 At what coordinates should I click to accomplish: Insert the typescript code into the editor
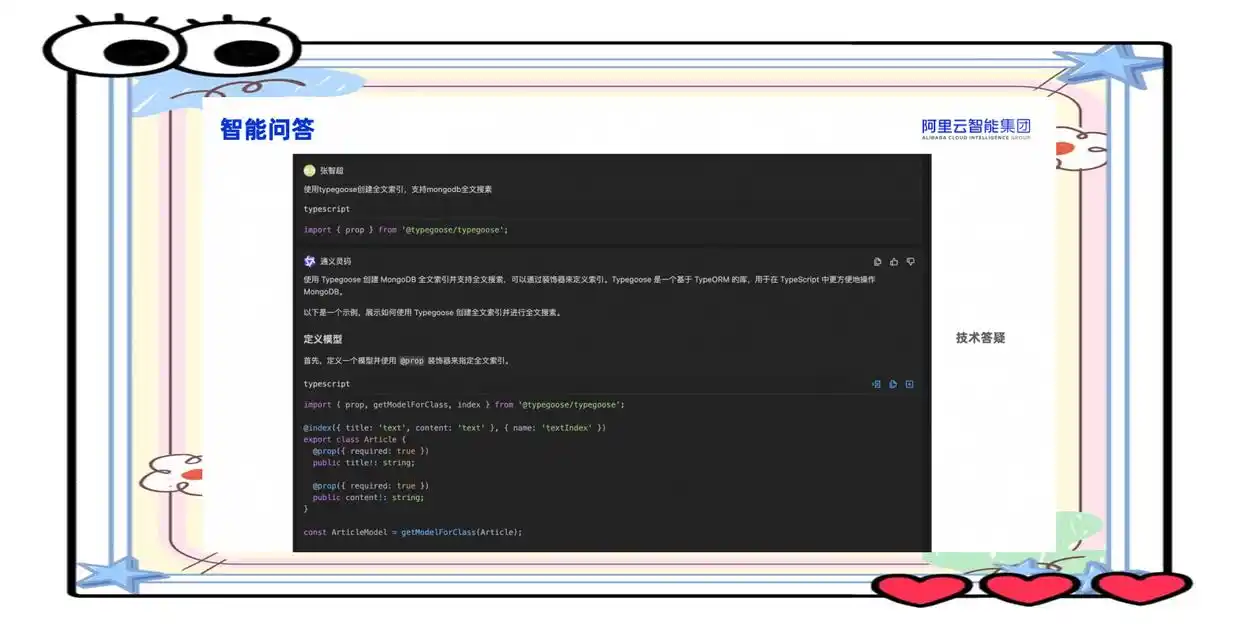coord(876,384)
